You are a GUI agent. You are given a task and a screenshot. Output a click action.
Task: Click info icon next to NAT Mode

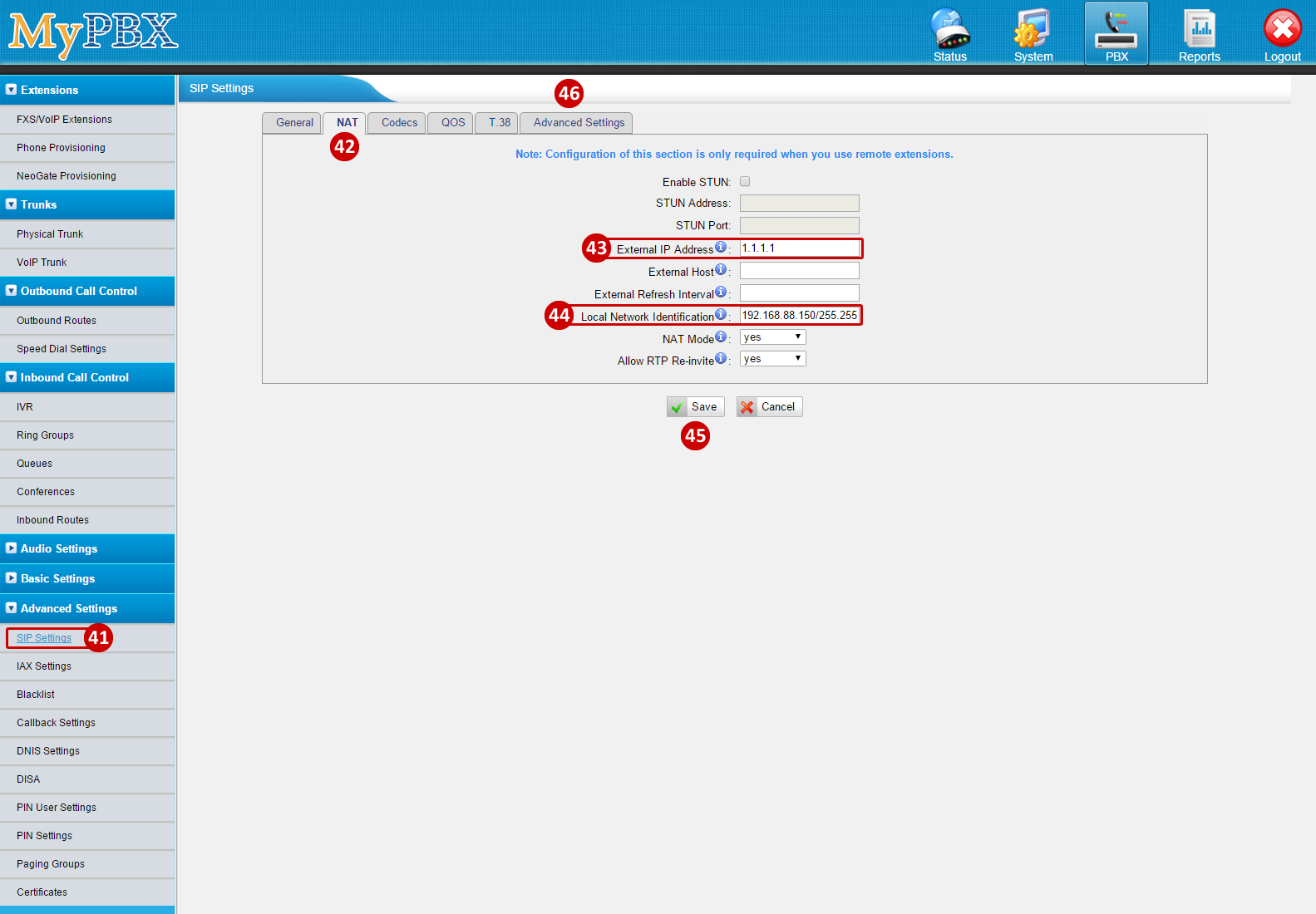point(721,337)
